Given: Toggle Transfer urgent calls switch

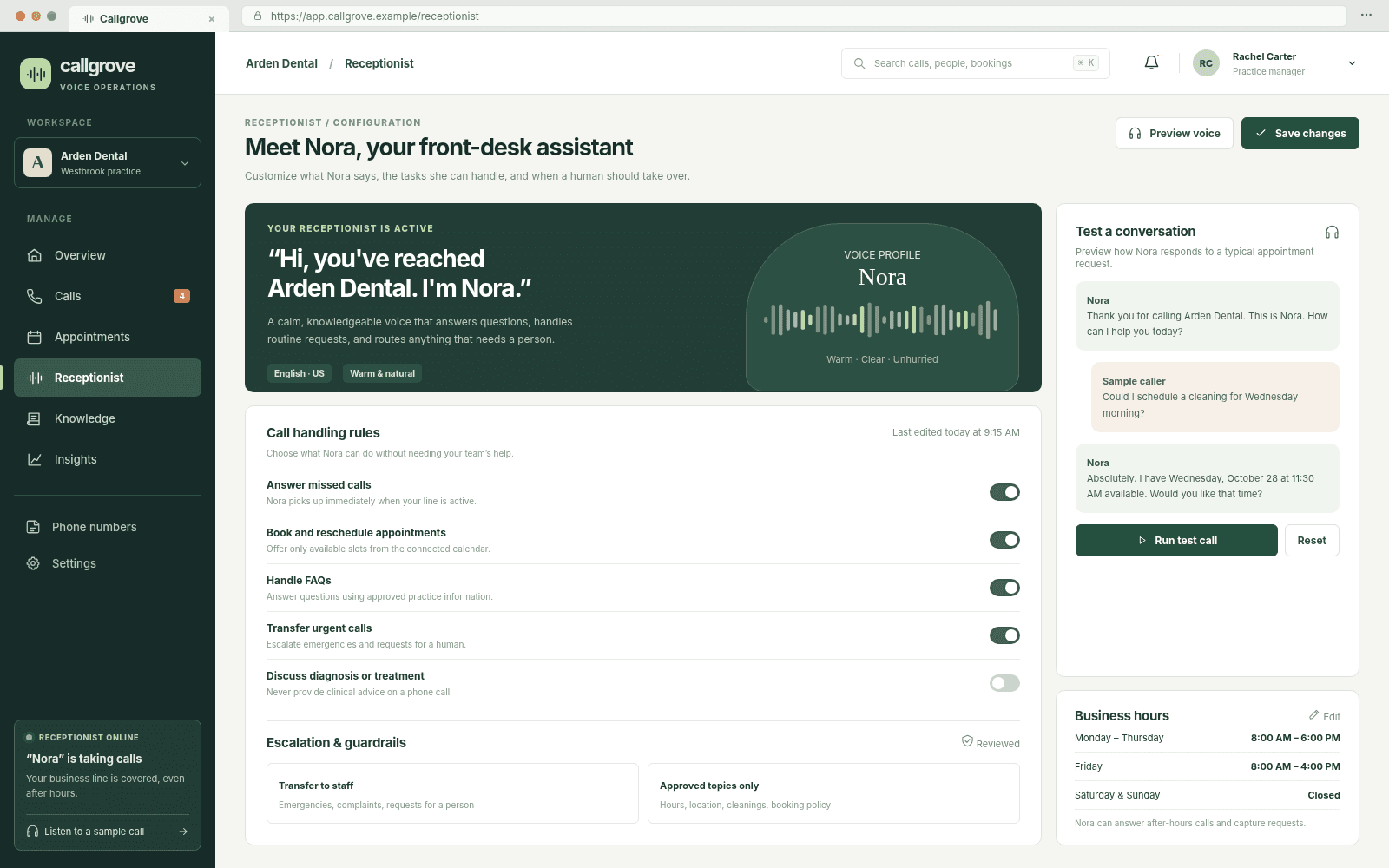Looking at the screenshot, I should 1004,635.
